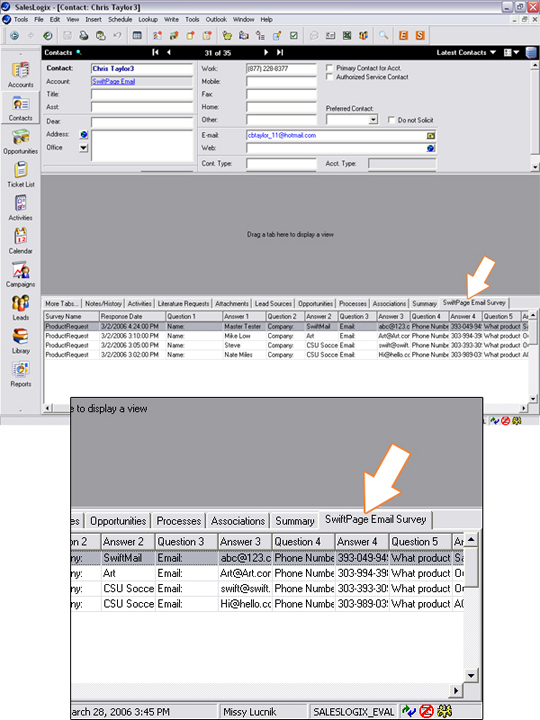This screenshot has width=540, height=720.
Task: Open the Leads sidebar icon
Action: (21, 307)
